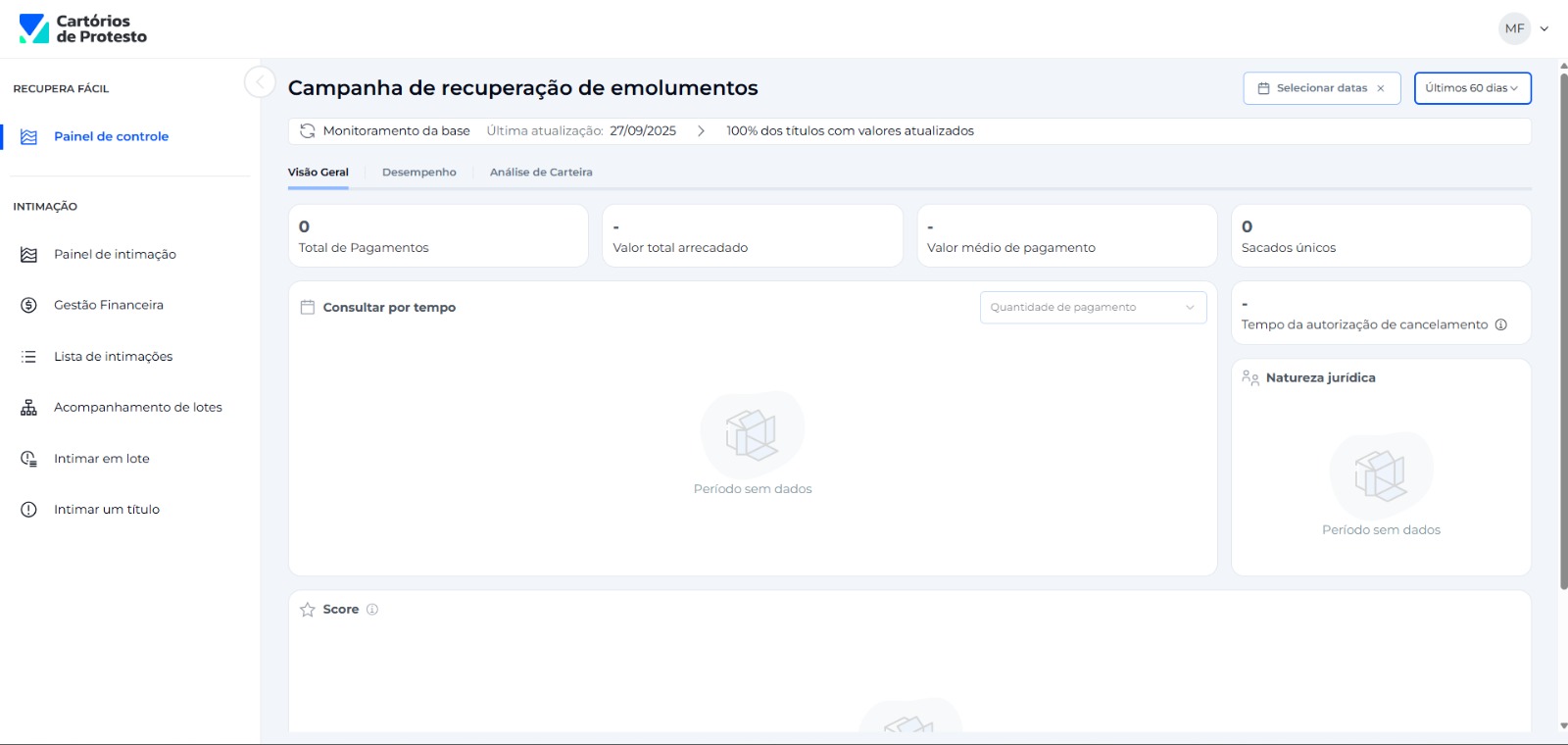Switch to the Análise de Carteira tab

[x=541, y=173]
